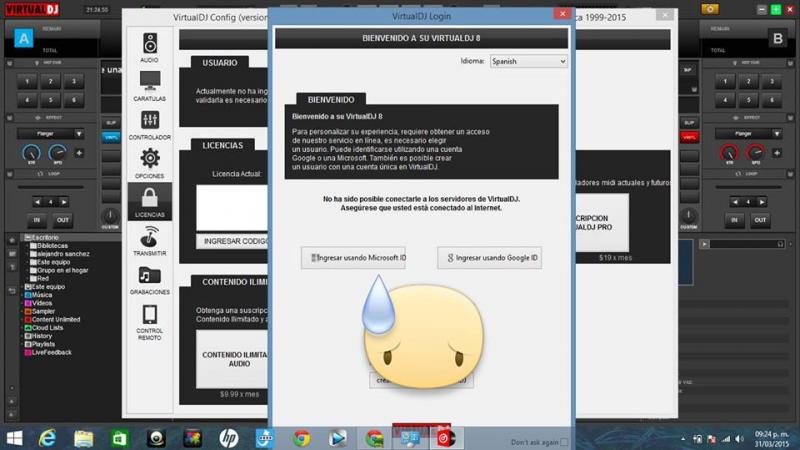800x450 pixels.
Task: Toggle the red VINYL button on deck B
Action: pos(689,137)
